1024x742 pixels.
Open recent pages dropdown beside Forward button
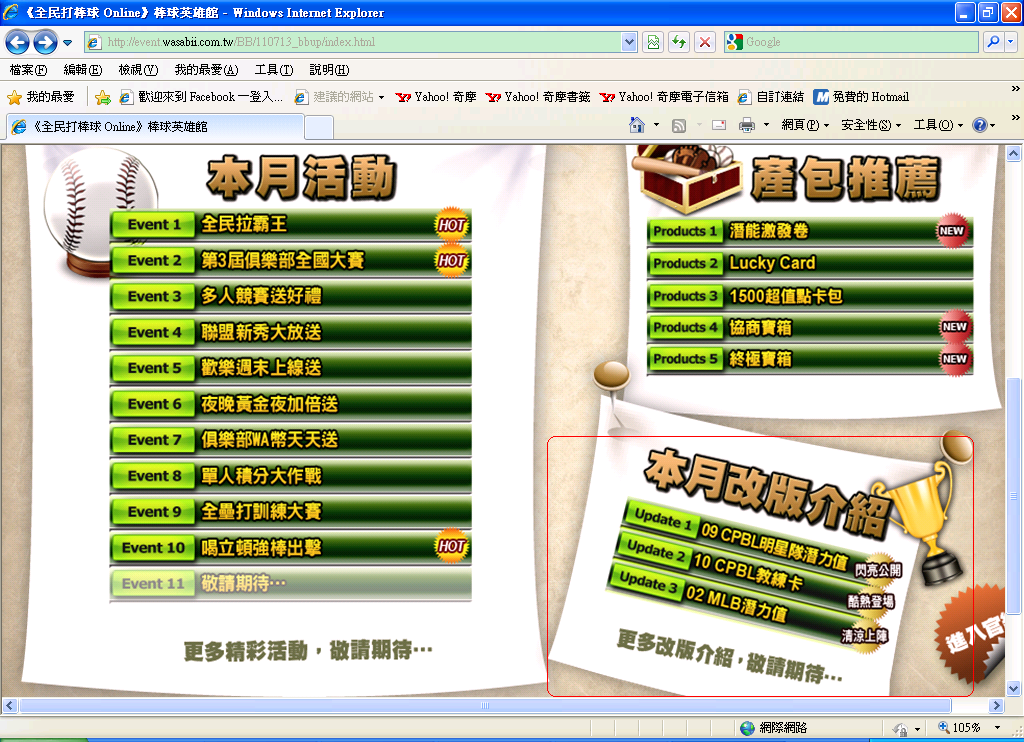click(x=67, y=43)
